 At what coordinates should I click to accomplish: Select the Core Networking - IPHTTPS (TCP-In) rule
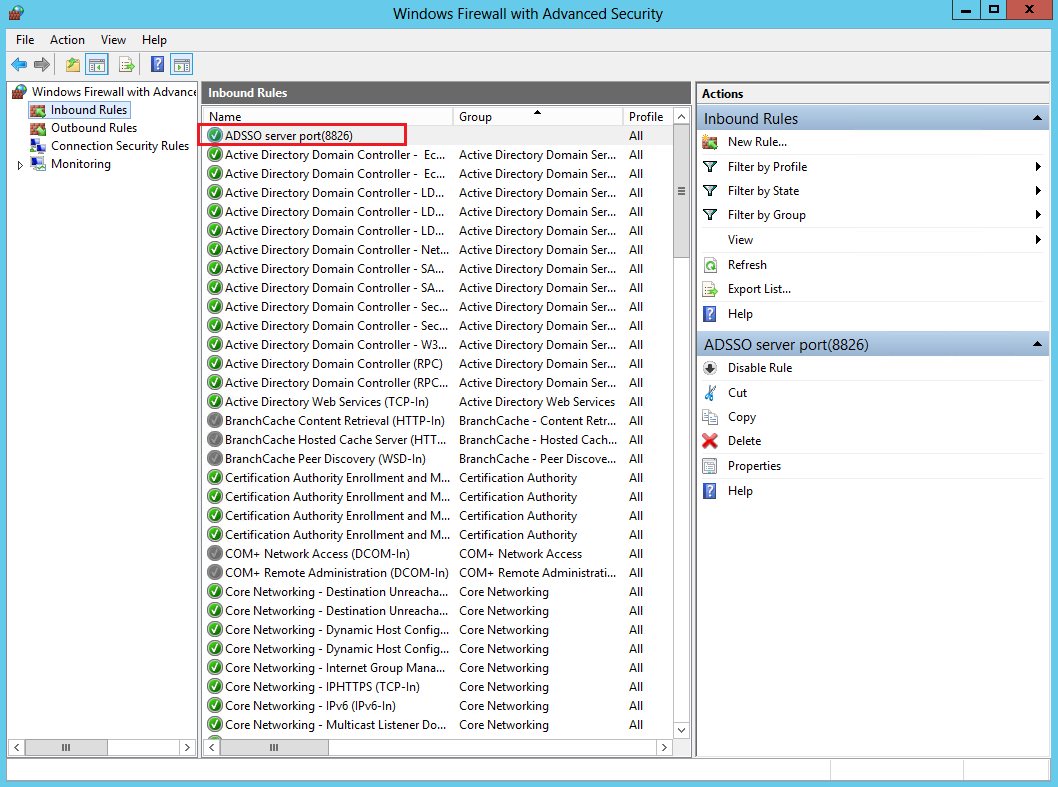[x=437, y=686]
